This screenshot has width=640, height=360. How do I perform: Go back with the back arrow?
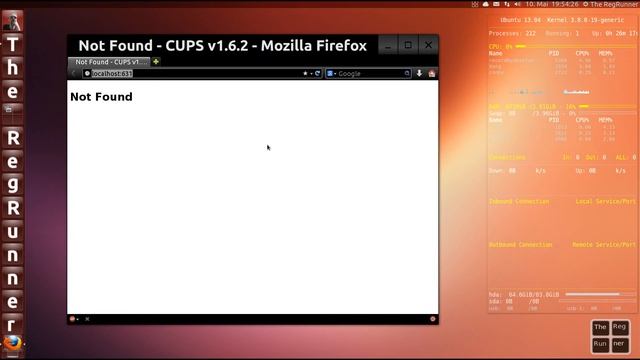click(x=74, y=73)
